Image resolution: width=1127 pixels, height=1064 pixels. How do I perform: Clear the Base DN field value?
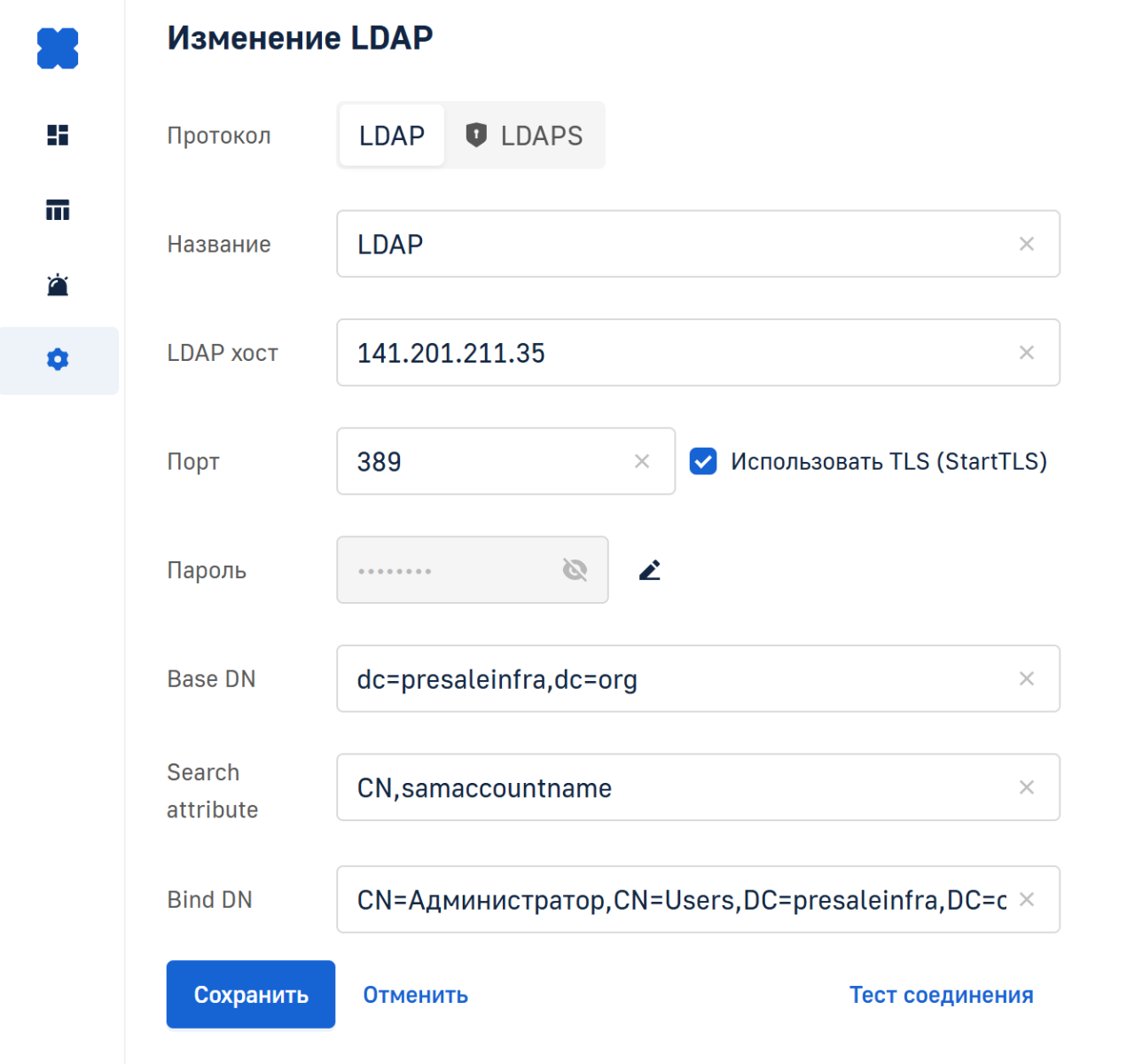coord(1027,679)
